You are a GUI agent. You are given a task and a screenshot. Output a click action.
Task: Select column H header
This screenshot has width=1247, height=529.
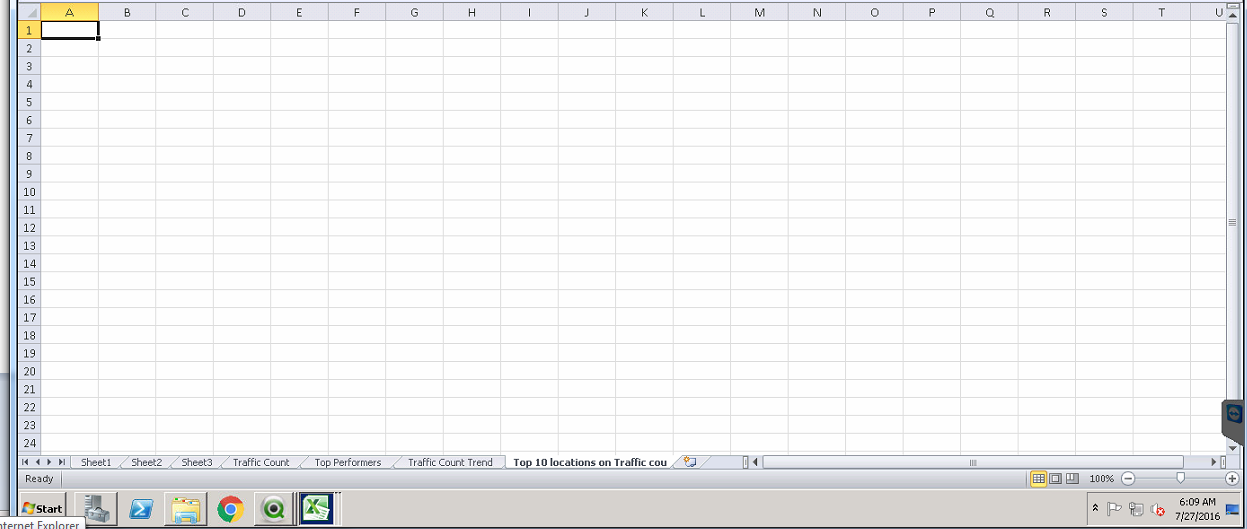pos(472,12)
